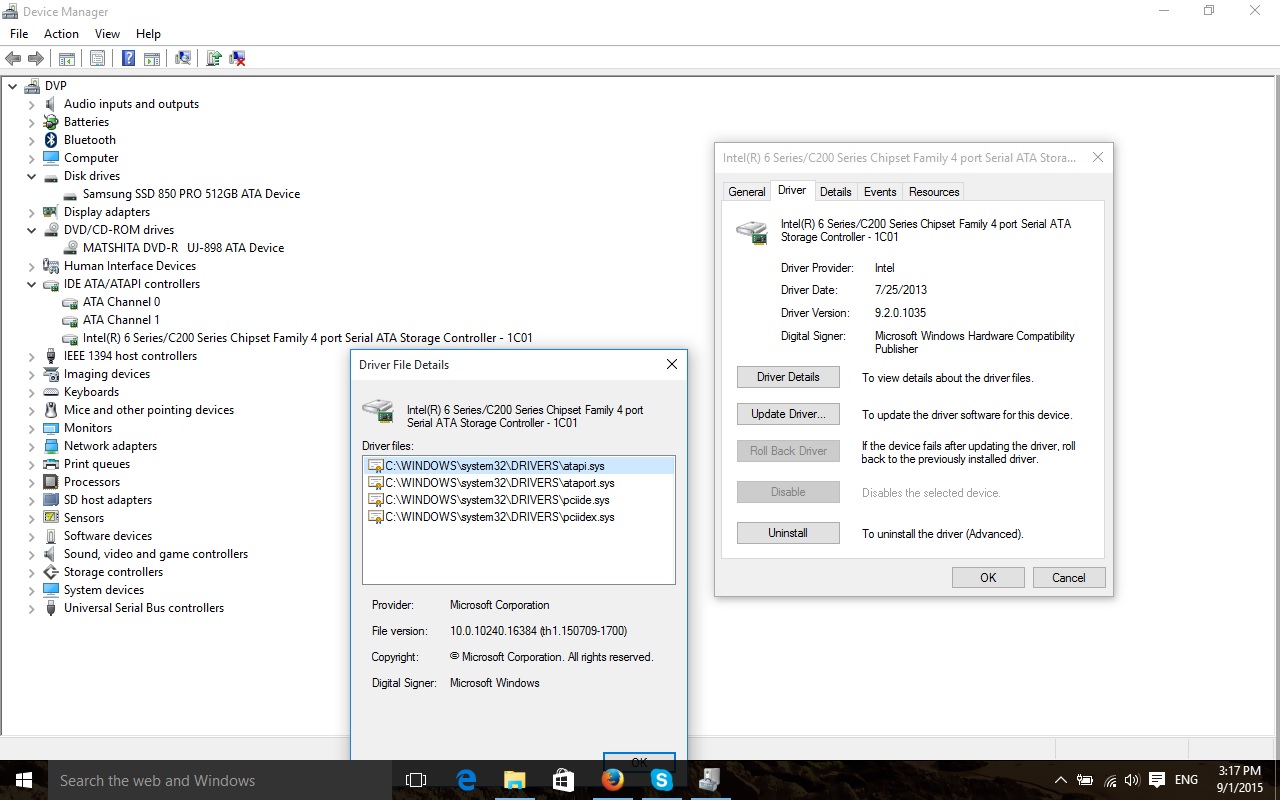Expand the Batteries category
Viewport: 1280px width, 800px height.
pos(31,122)
